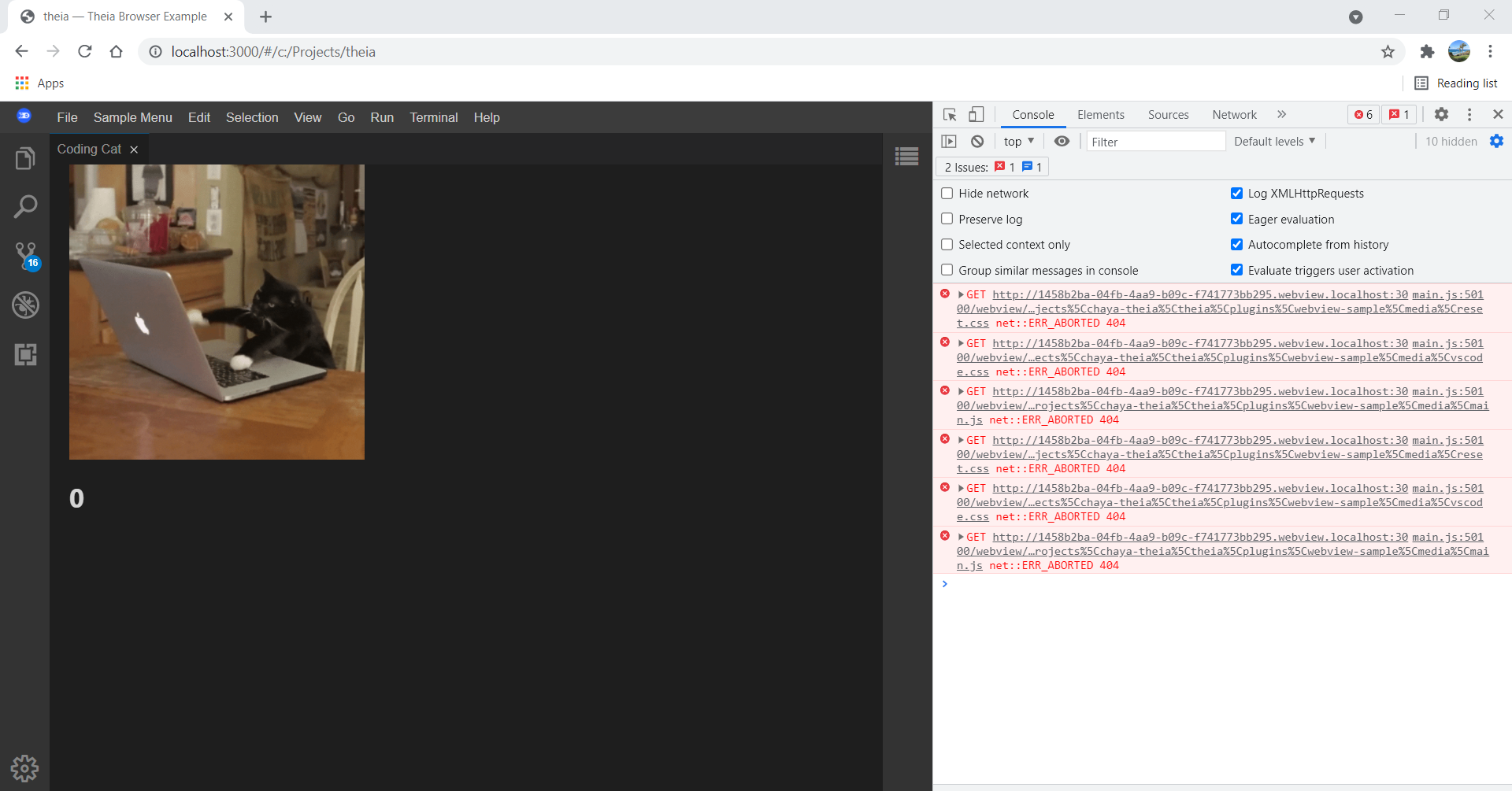Open the Explorer view in the sidebar

point(26,157)
